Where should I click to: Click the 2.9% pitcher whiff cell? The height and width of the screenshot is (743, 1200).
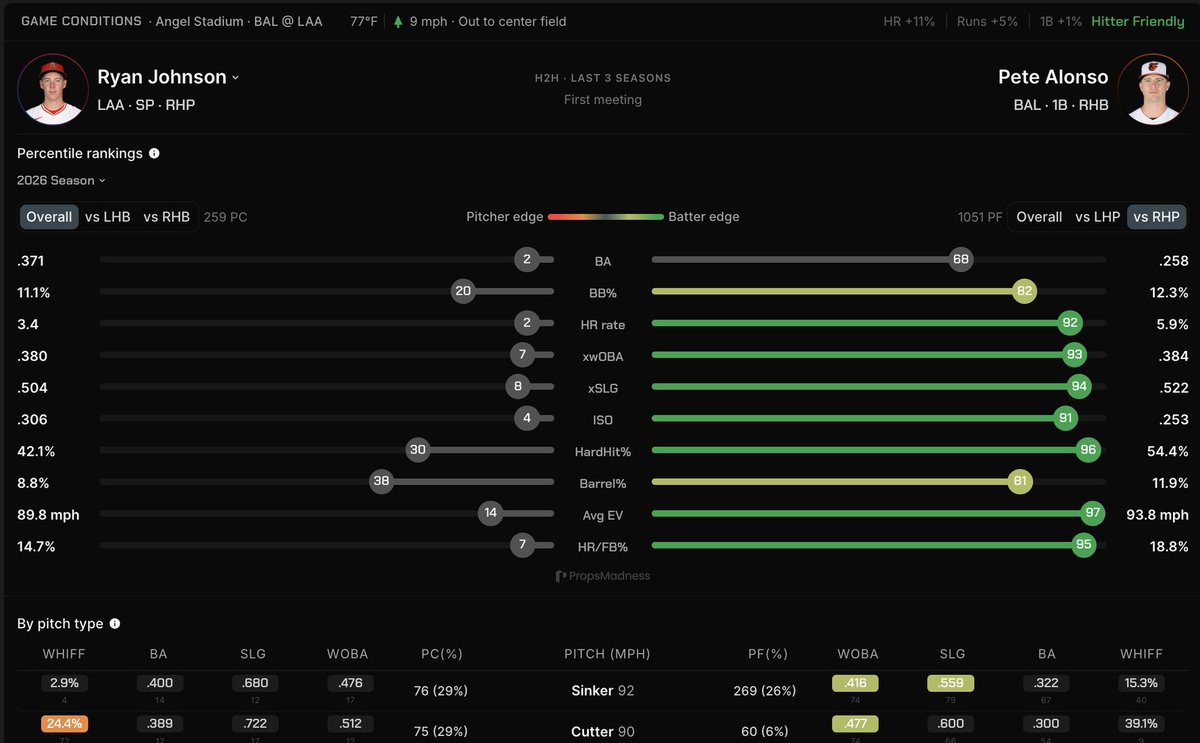coord(64,683)
